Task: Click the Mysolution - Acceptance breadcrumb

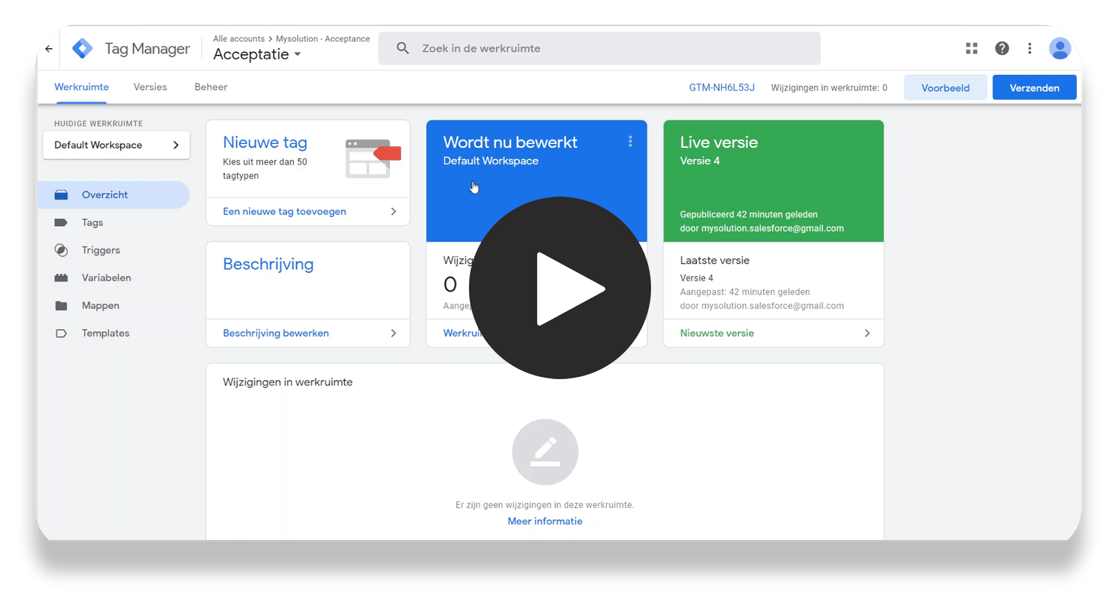Action: [323, 39]
